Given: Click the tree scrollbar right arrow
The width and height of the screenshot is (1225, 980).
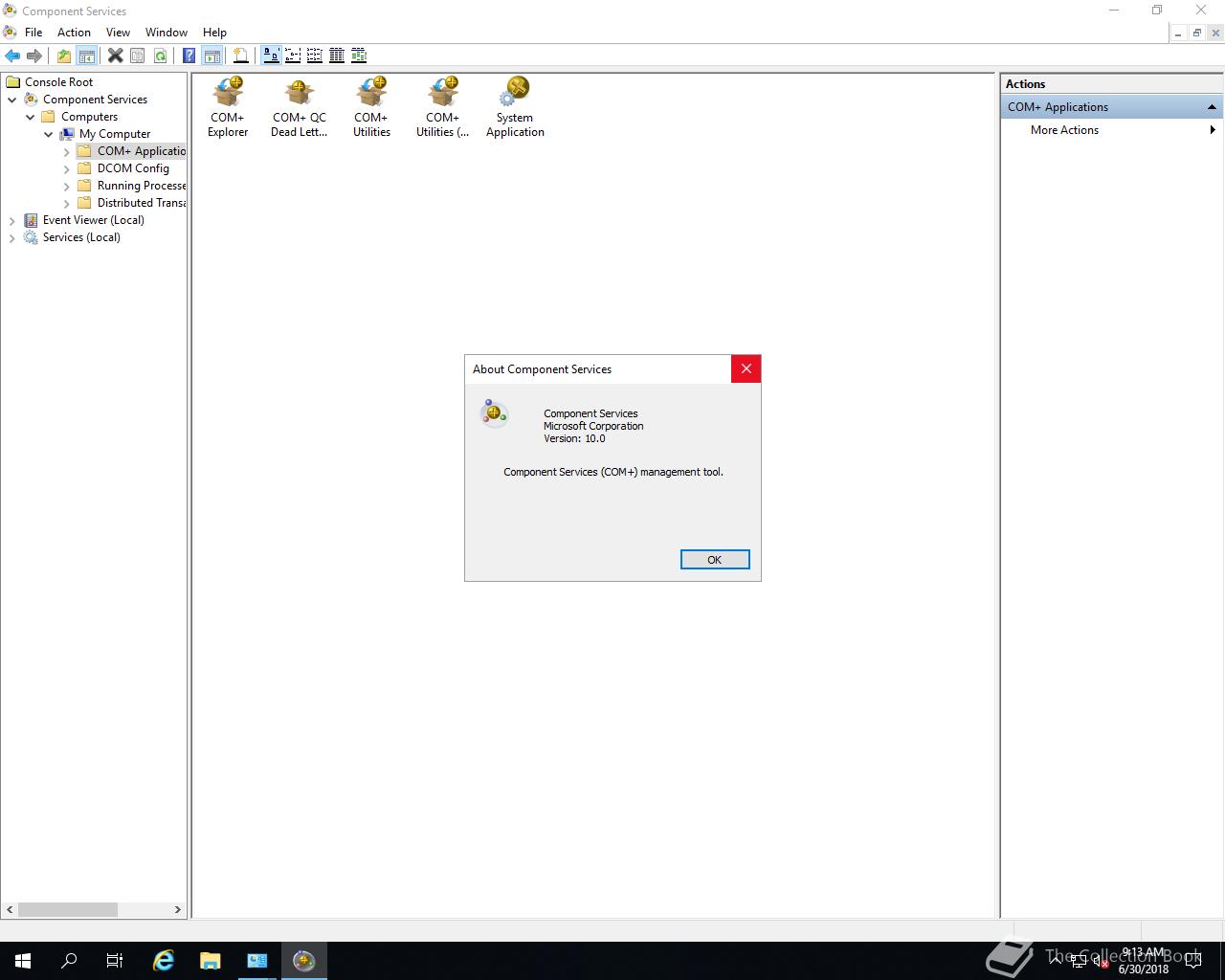Looking at the screenshot, I should (x=177, y=909).
